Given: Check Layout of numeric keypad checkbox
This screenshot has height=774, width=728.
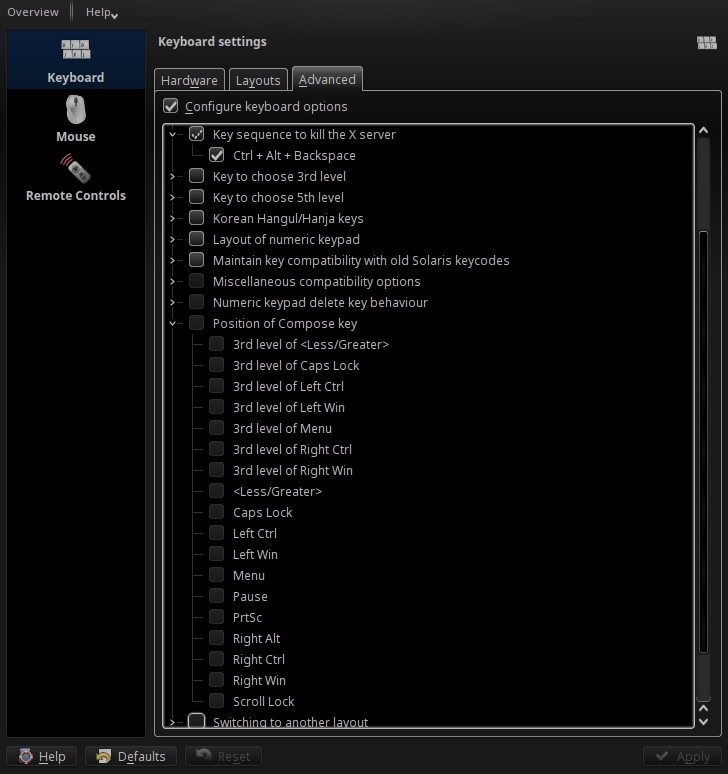Looking at the screenshot, I should pos(196,239).
